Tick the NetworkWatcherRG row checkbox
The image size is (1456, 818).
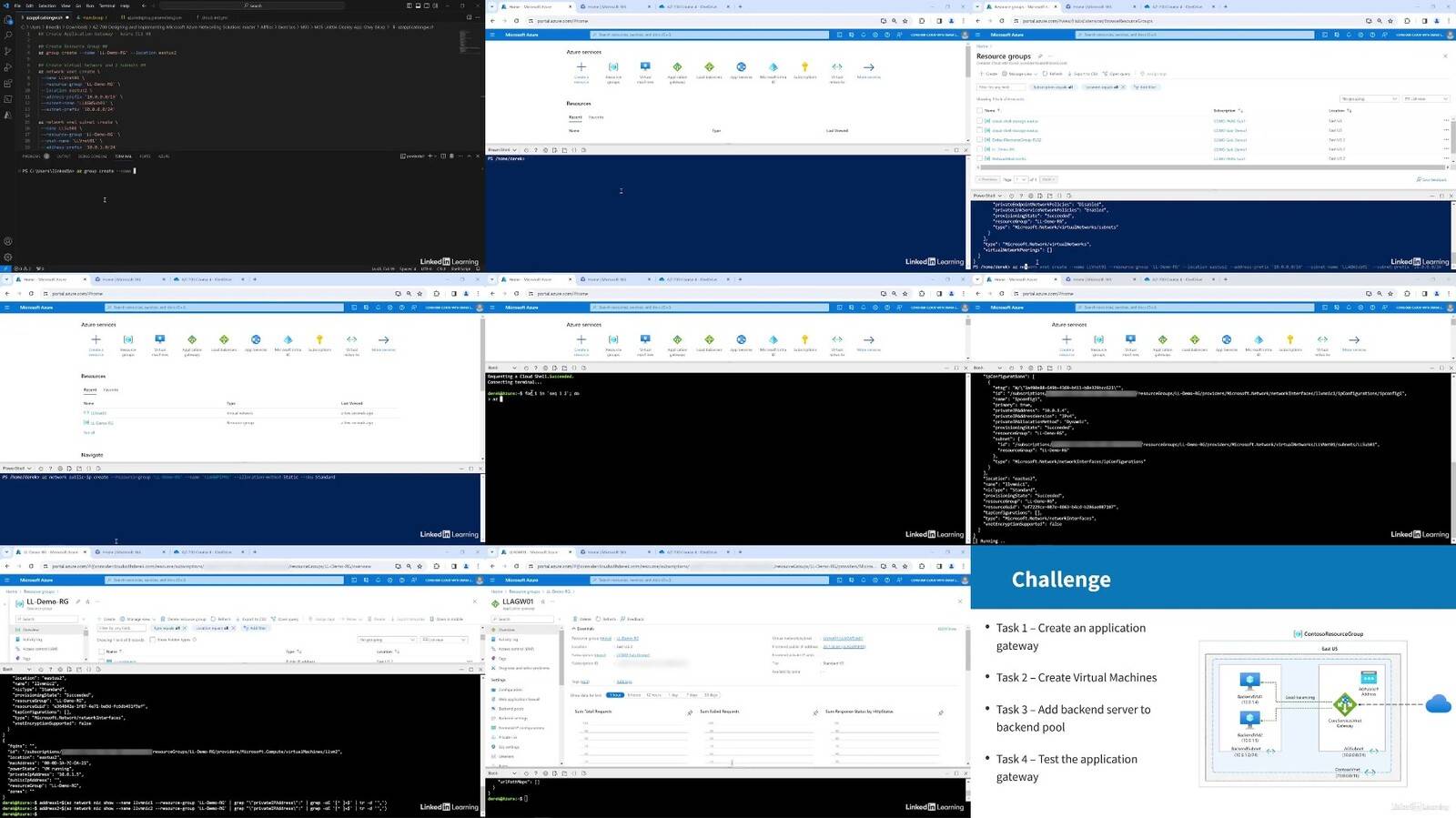click(x=980, y=158)
